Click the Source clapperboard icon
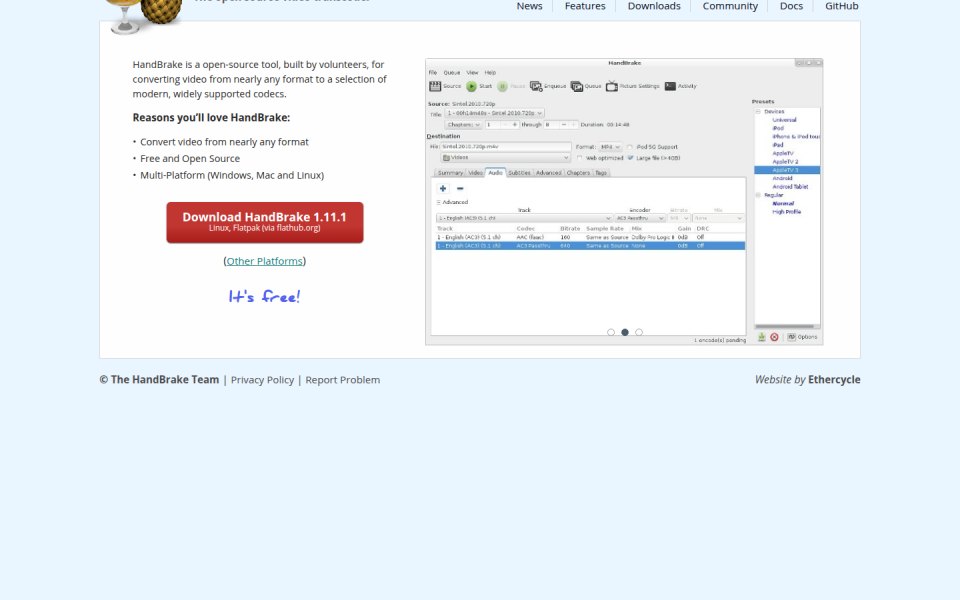The image size is (960, 600). pyautogui.click(x=435, y=86)
